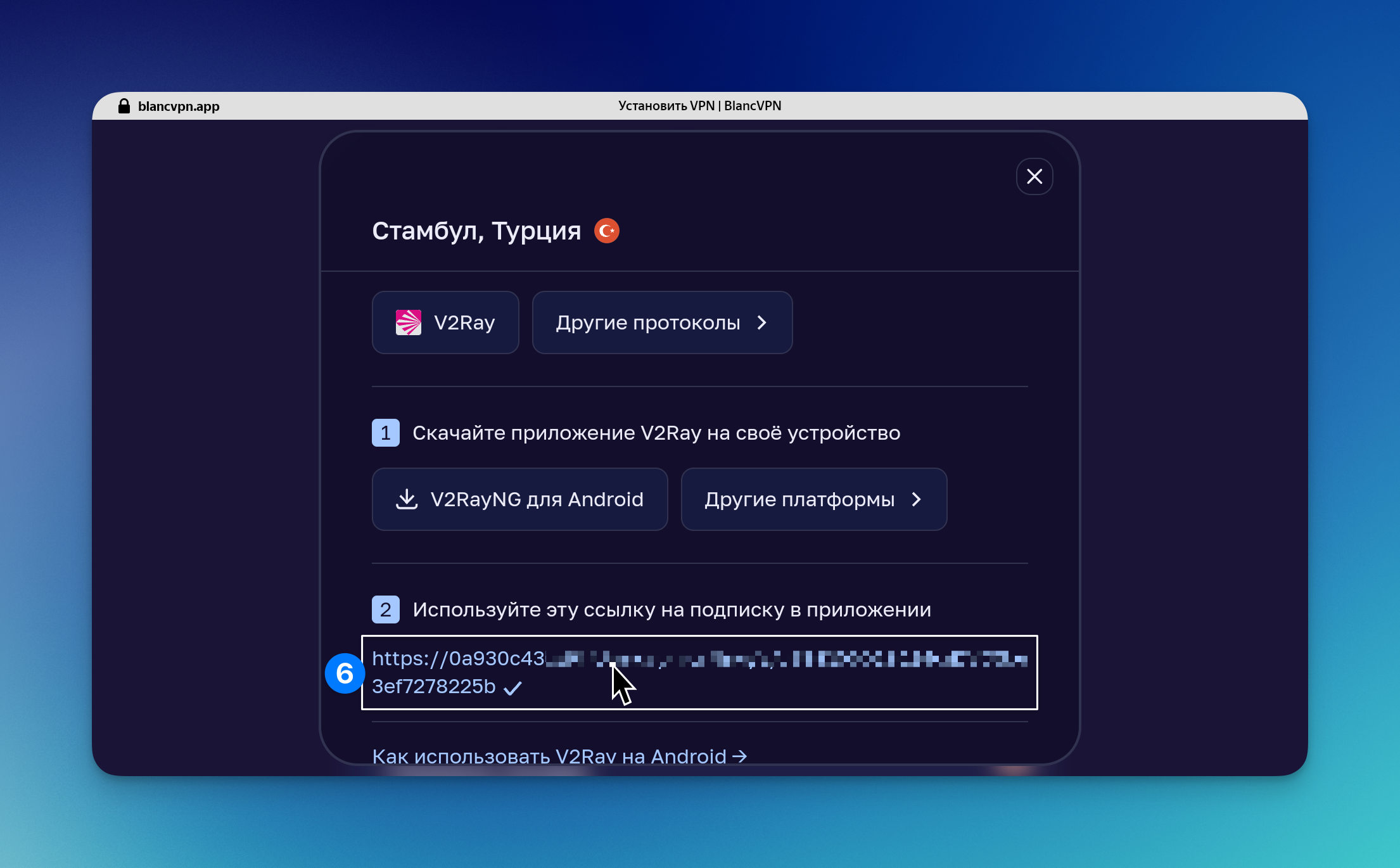1400x868 pixels.
Task: Click the Другие платформы chevron arrow
Action: (916, 499)
